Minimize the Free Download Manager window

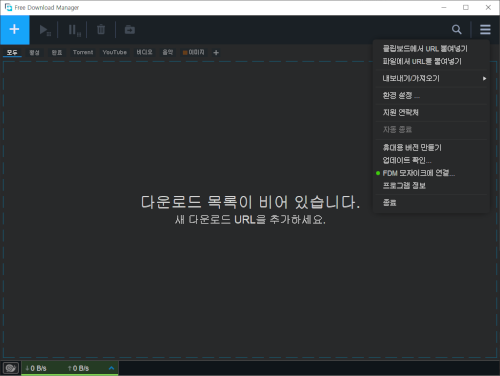point(444,7)
